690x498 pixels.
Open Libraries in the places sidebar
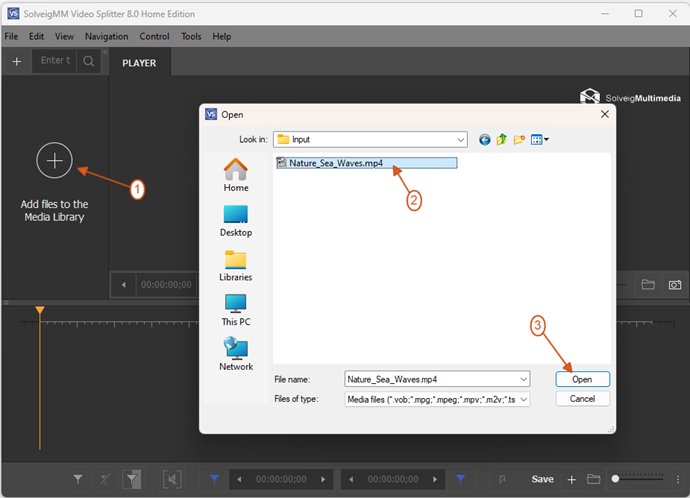[x=236, y=266]
